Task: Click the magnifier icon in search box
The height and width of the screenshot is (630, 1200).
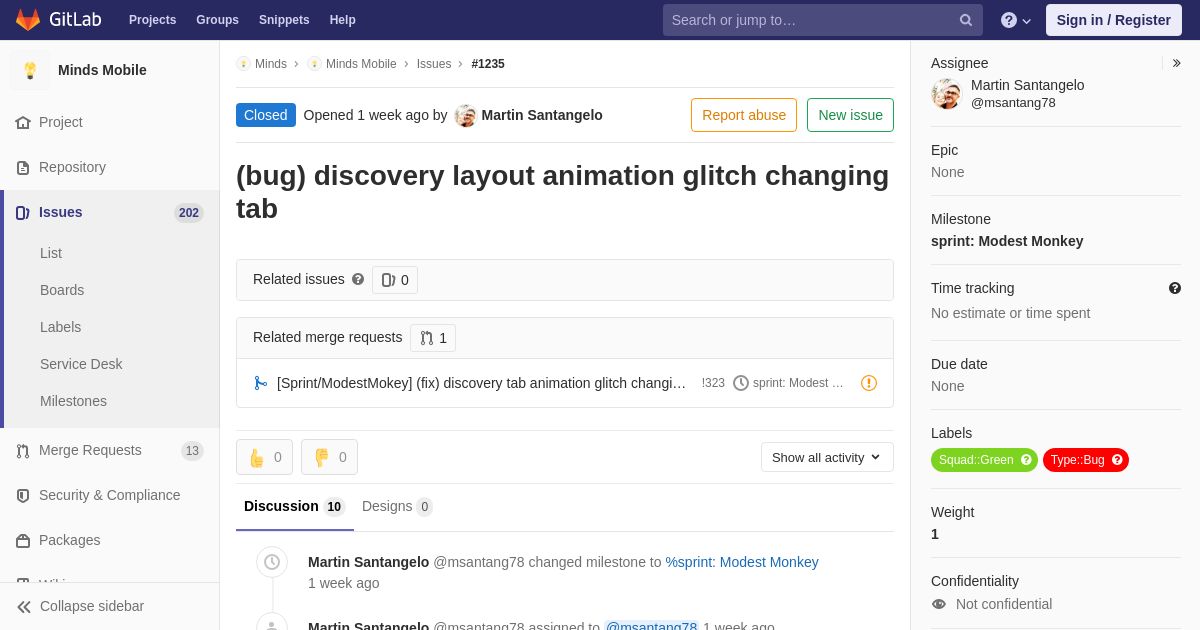Action: (x=966, y=20)
